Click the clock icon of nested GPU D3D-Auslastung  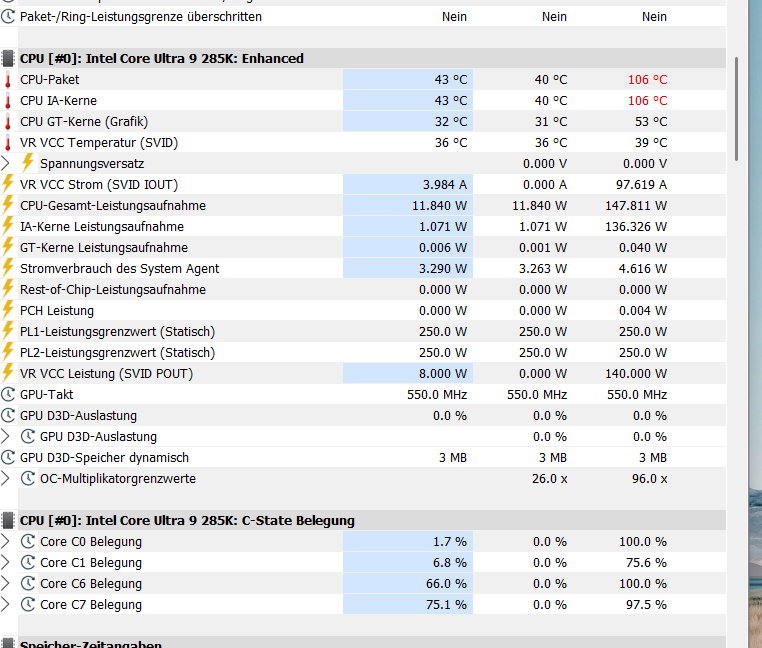pyautogui.click(x=28, y=437)
